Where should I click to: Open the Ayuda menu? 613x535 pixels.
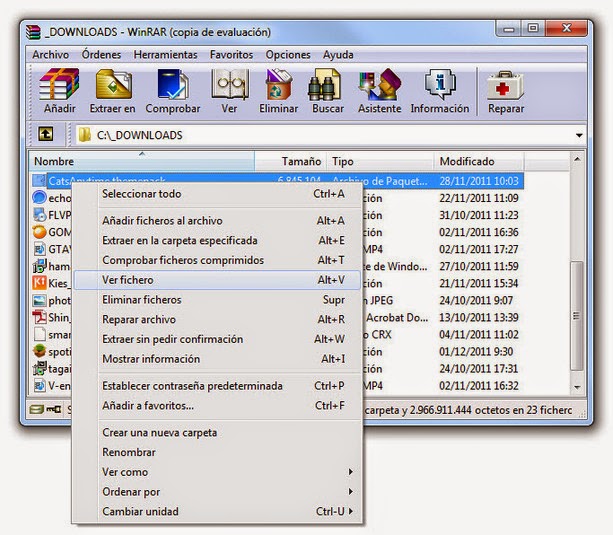[x=338, y=54]
